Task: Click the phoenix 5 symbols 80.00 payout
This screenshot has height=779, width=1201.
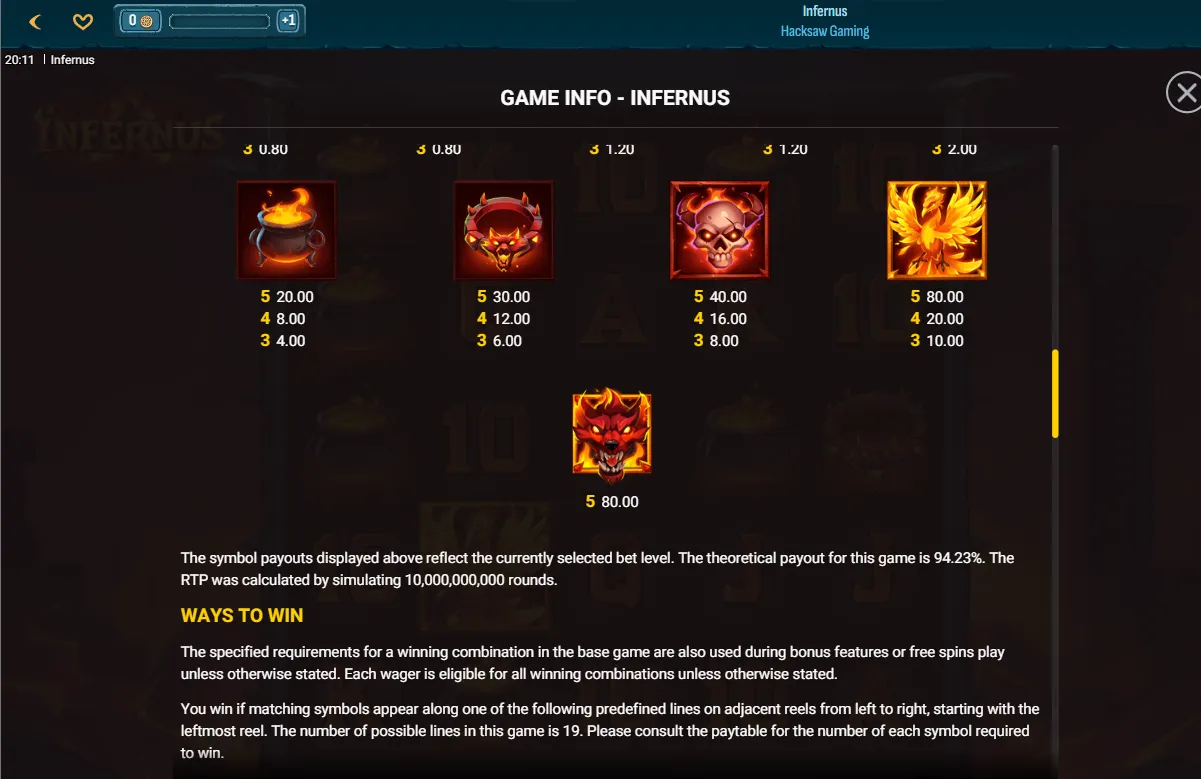Action: coord(937,297)
